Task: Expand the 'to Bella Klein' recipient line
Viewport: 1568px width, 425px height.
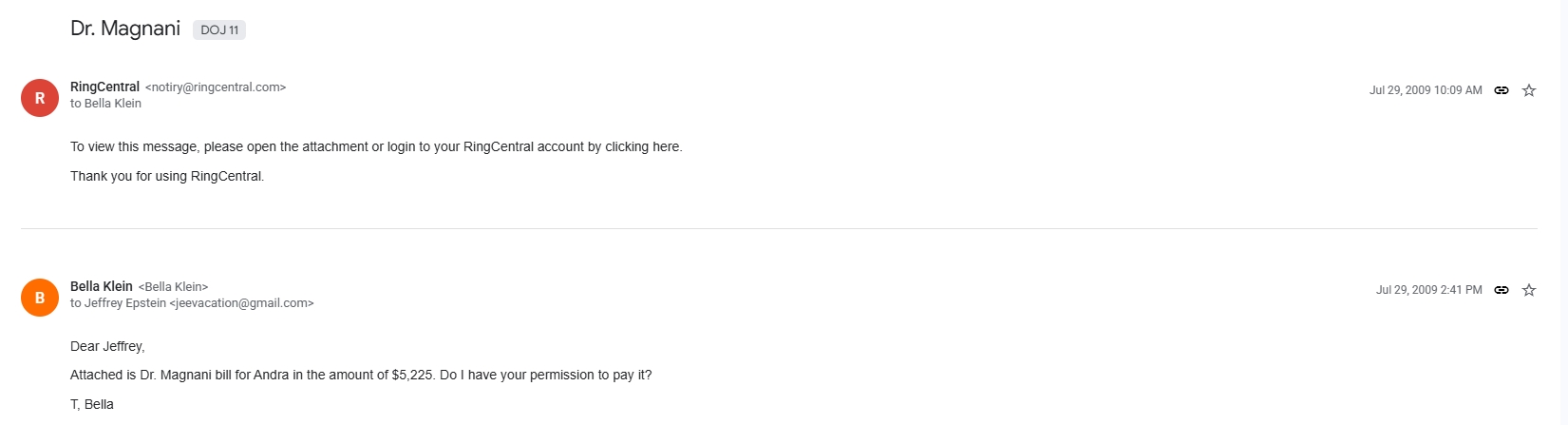Action: (x=105, y=104)
